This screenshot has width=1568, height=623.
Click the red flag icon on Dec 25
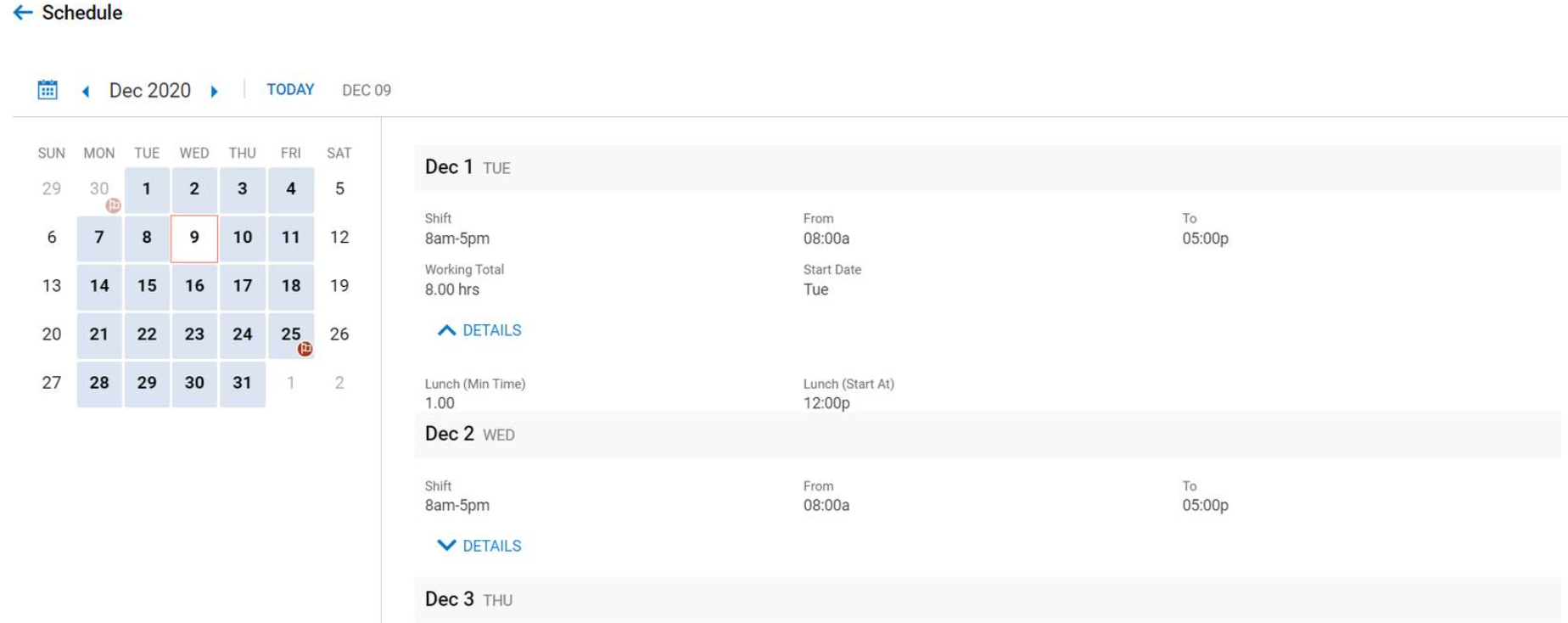[x=305, y=349]
